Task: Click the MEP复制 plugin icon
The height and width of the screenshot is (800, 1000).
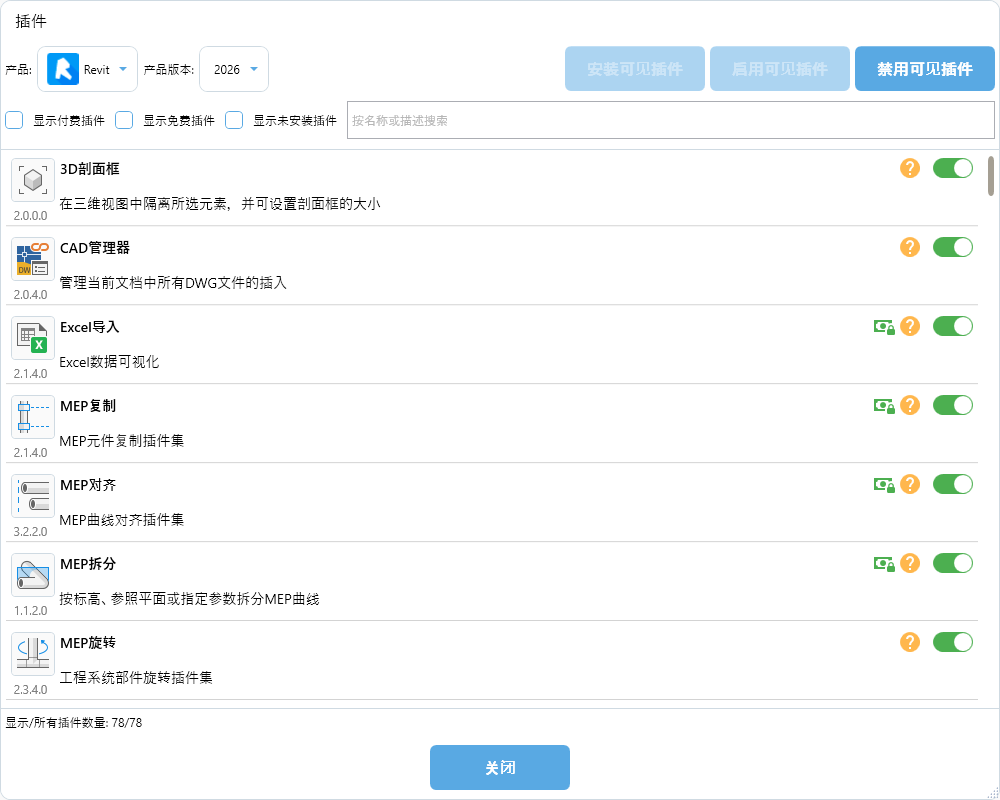Action: coord(33,417)
